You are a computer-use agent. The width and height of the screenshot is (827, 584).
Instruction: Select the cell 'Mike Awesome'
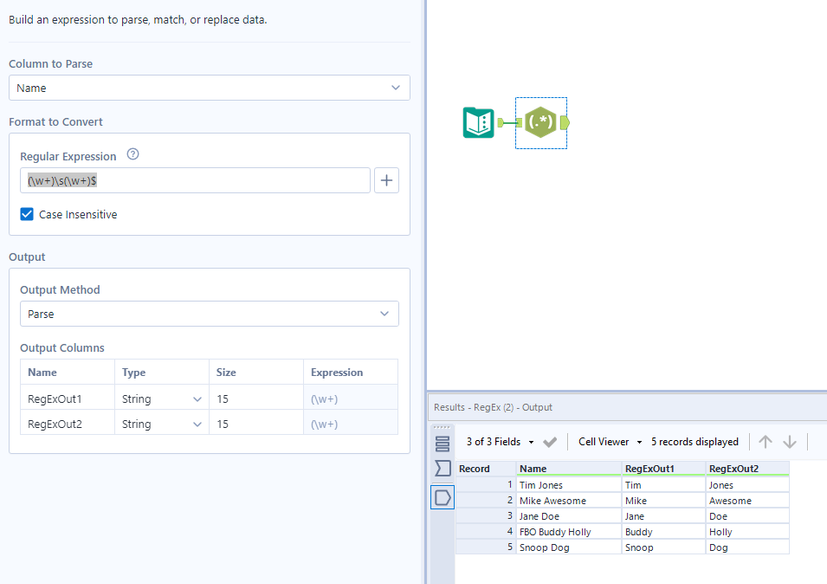point(569,501)
